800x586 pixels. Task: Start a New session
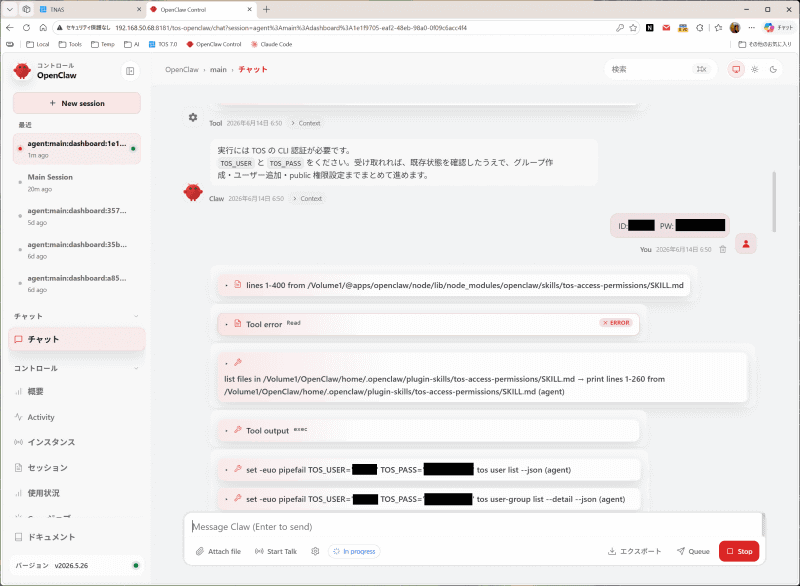(x=77, y=103)
